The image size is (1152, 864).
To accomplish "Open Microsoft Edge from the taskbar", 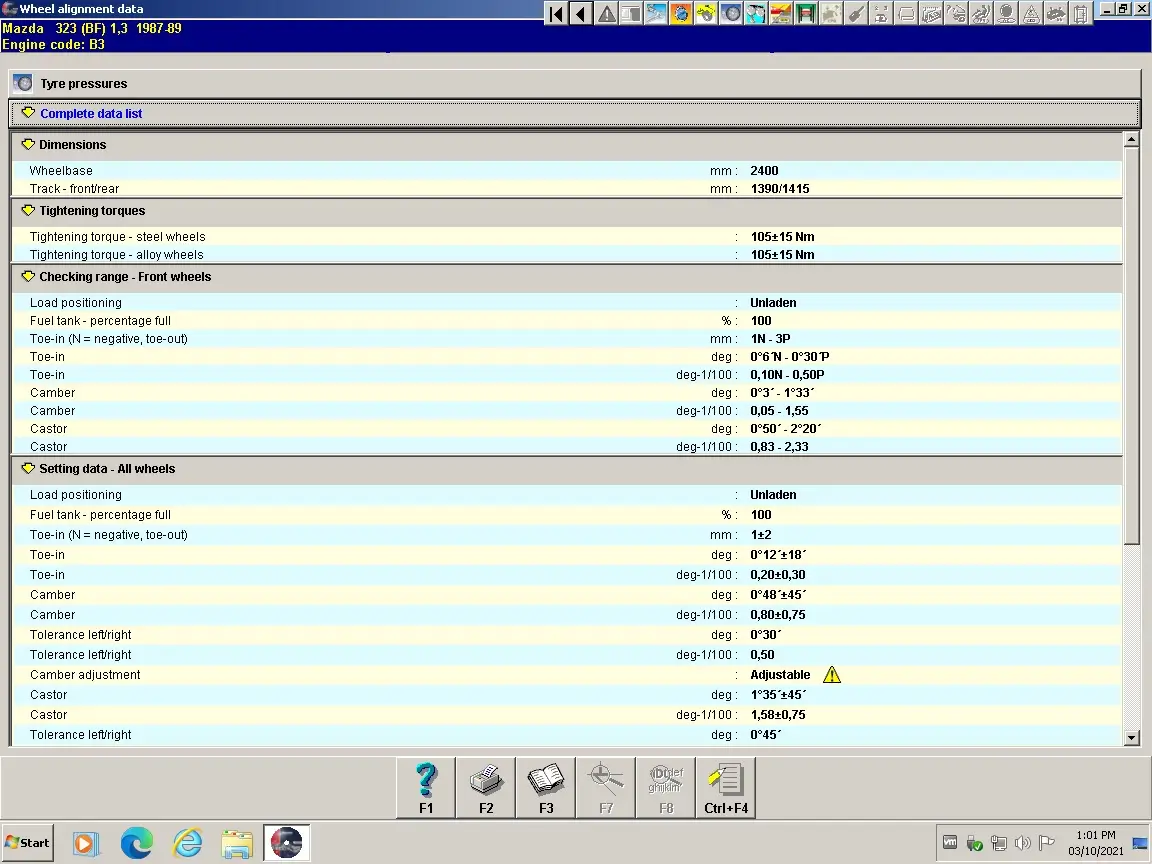I will coord(136,843).
